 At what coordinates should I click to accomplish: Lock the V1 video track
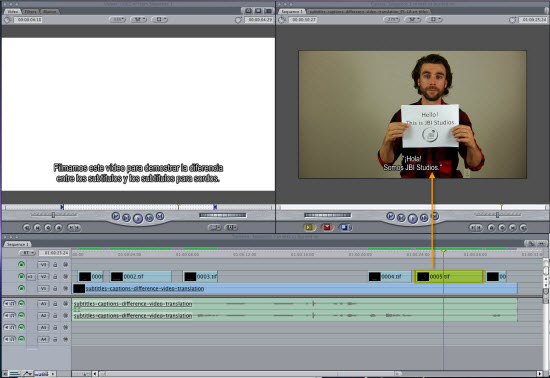point(55,289)
